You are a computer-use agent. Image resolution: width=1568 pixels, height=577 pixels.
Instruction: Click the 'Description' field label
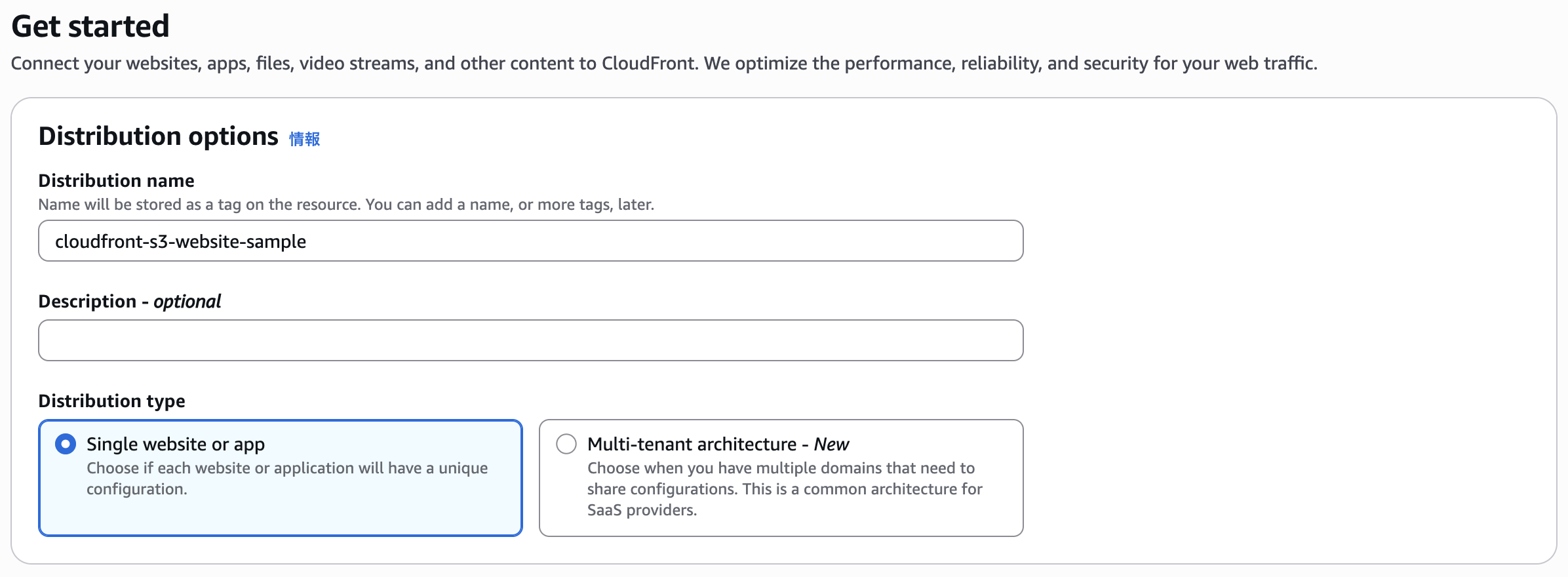(87, 301)
